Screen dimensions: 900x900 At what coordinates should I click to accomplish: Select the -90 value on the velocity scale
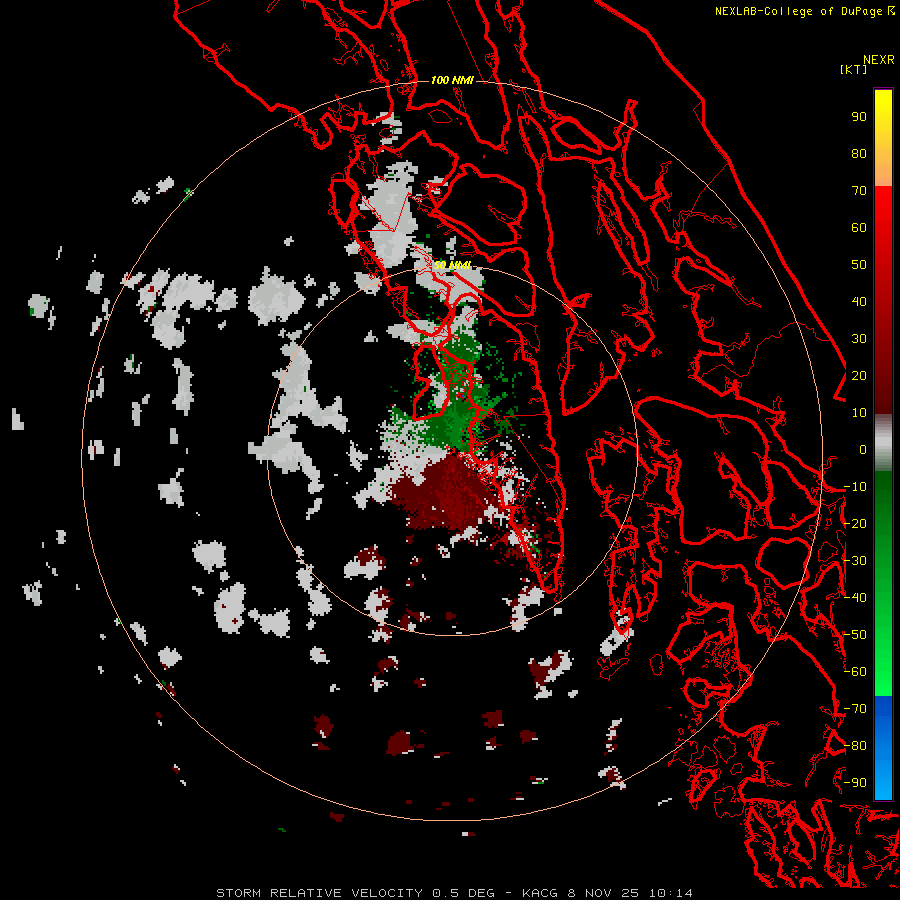pyautogui.click(x=855, y=782)
